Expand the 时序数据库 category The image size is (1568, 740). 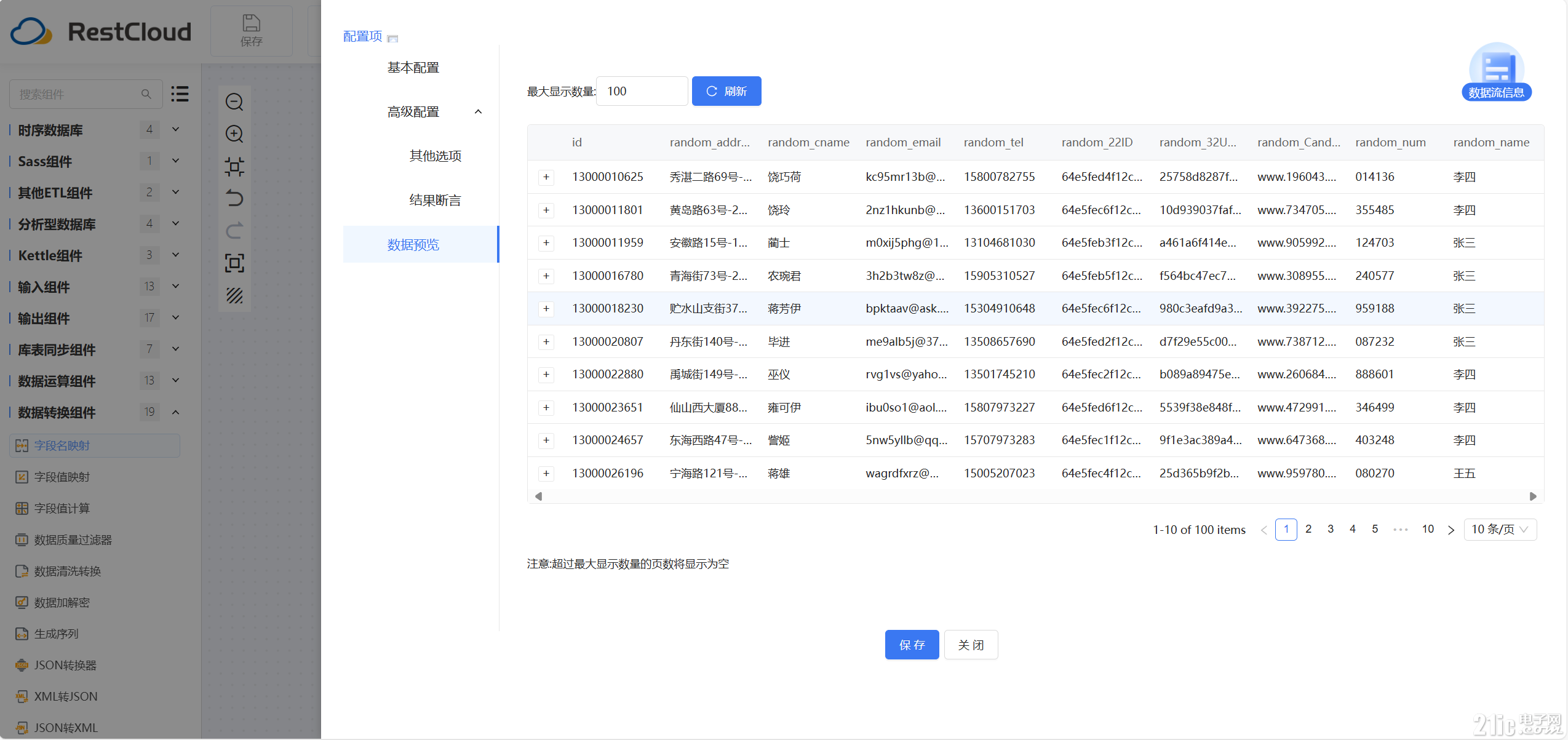175,129
